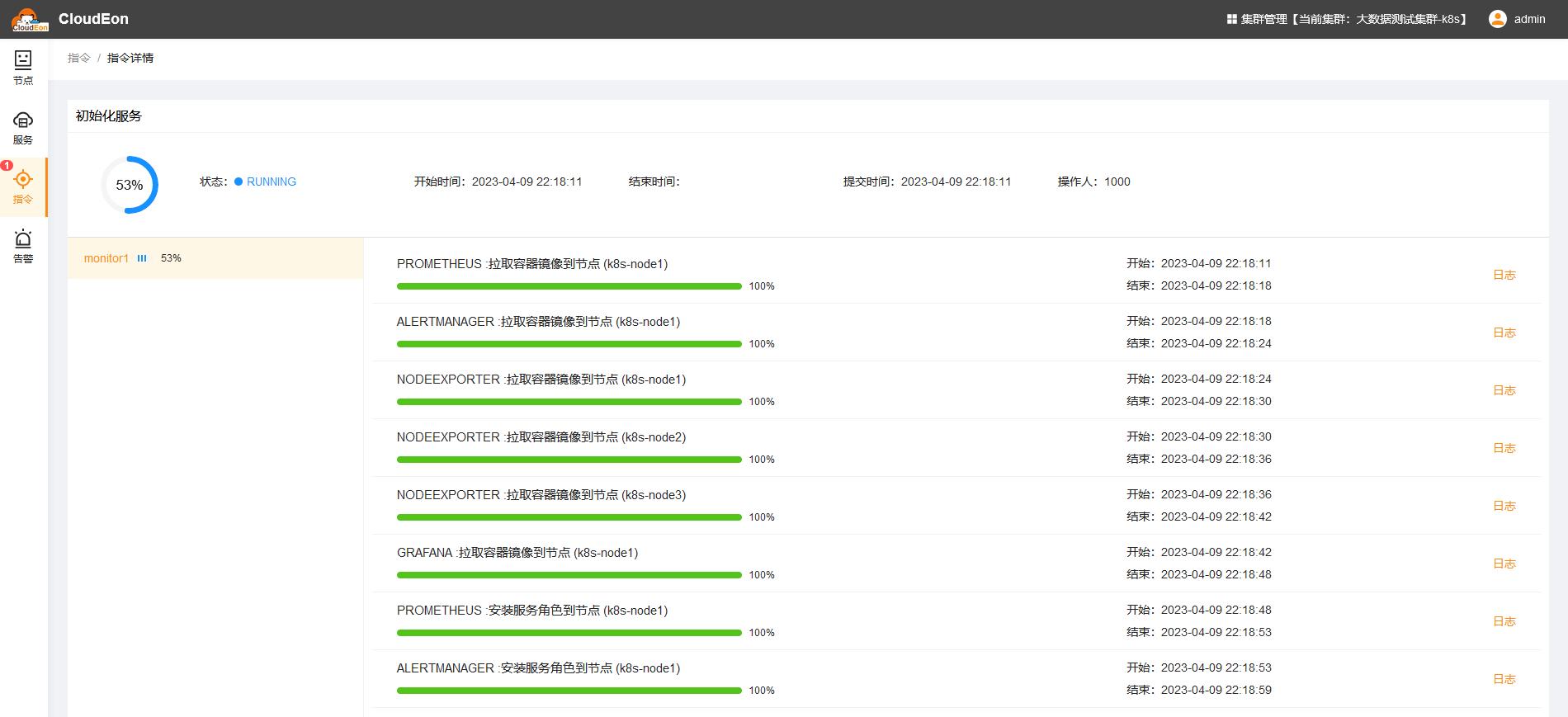Click the 53% circular progress indicator
The image size is (1568, 717).
[130, 185]
